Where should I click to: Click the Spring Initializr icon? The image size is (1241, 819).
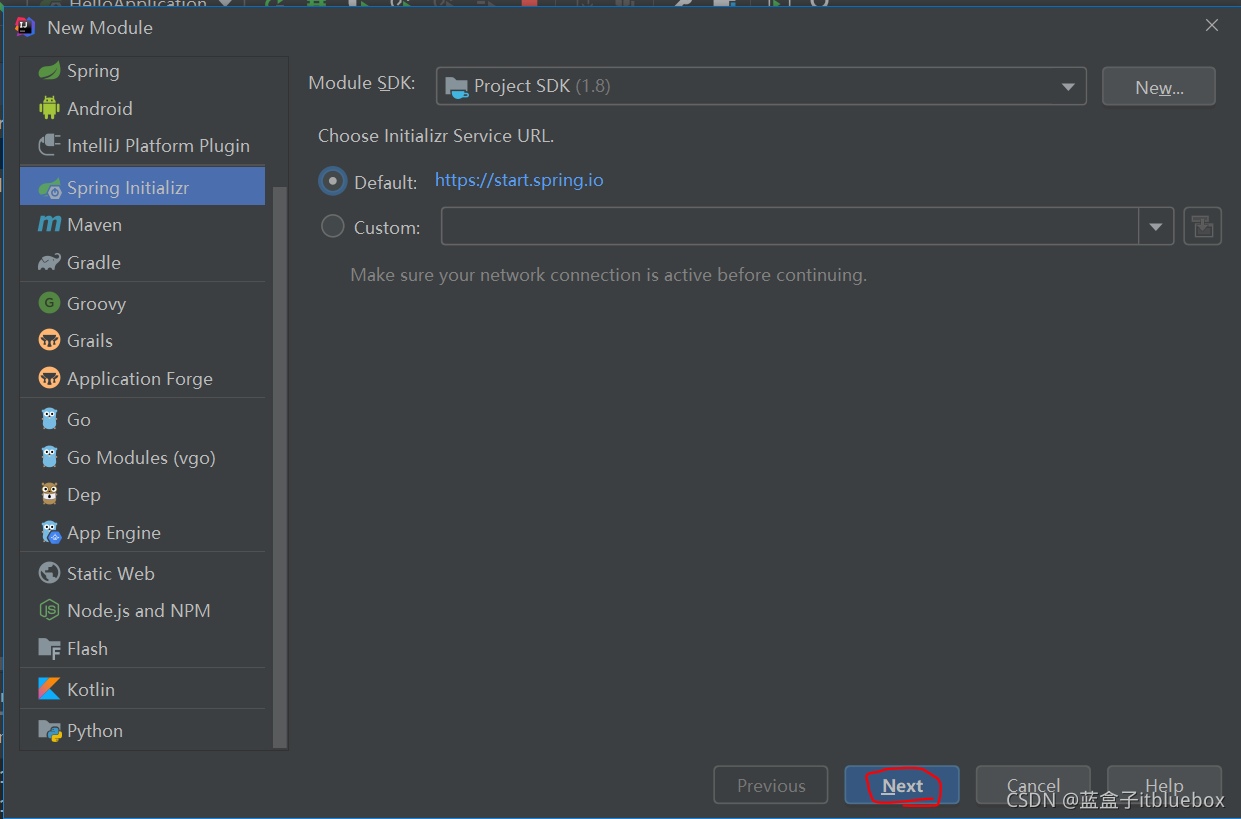tap(49, 188)
